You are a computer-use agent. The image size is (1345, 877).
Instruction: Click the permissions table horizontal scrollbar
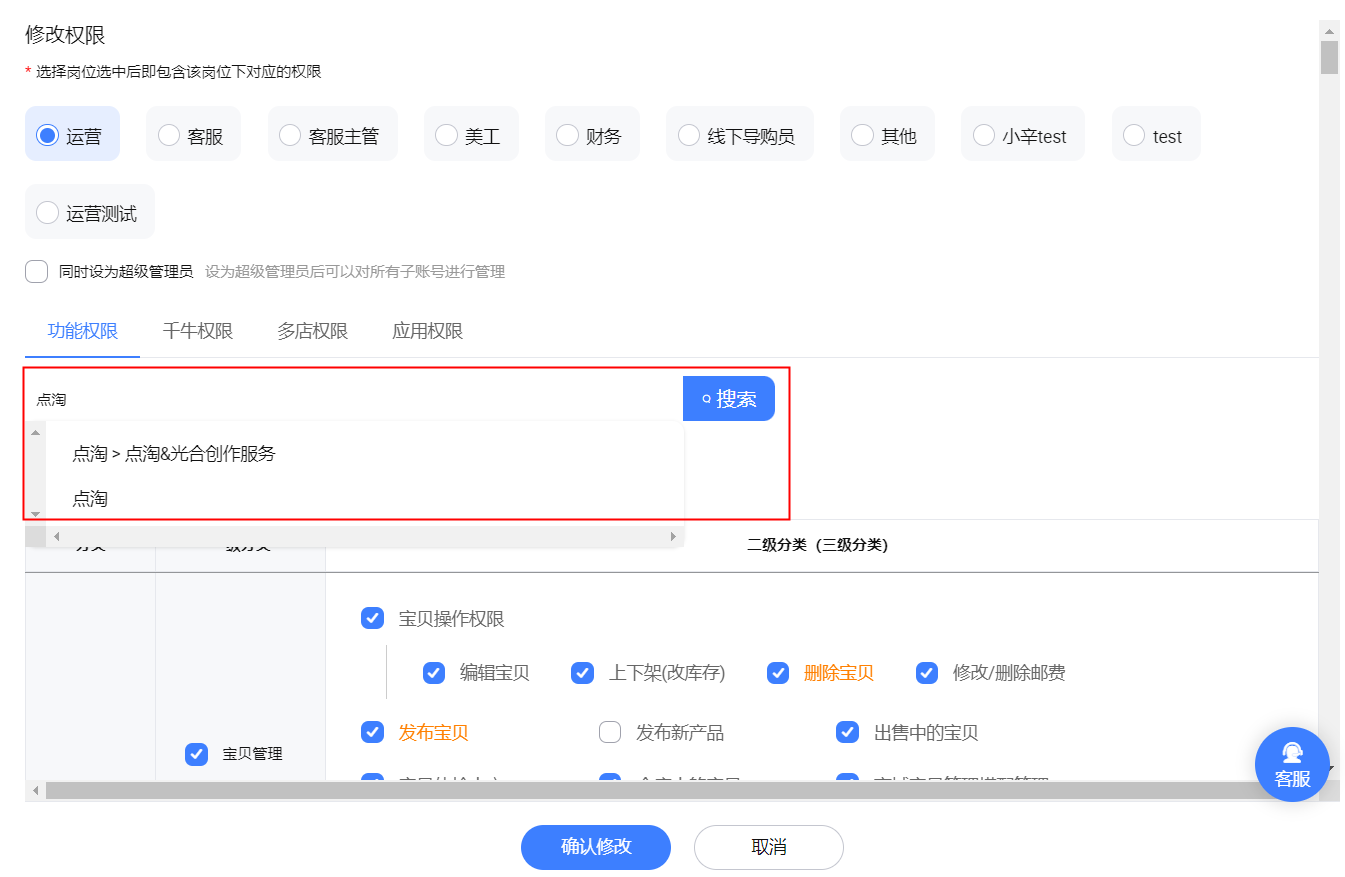(660, 791)
